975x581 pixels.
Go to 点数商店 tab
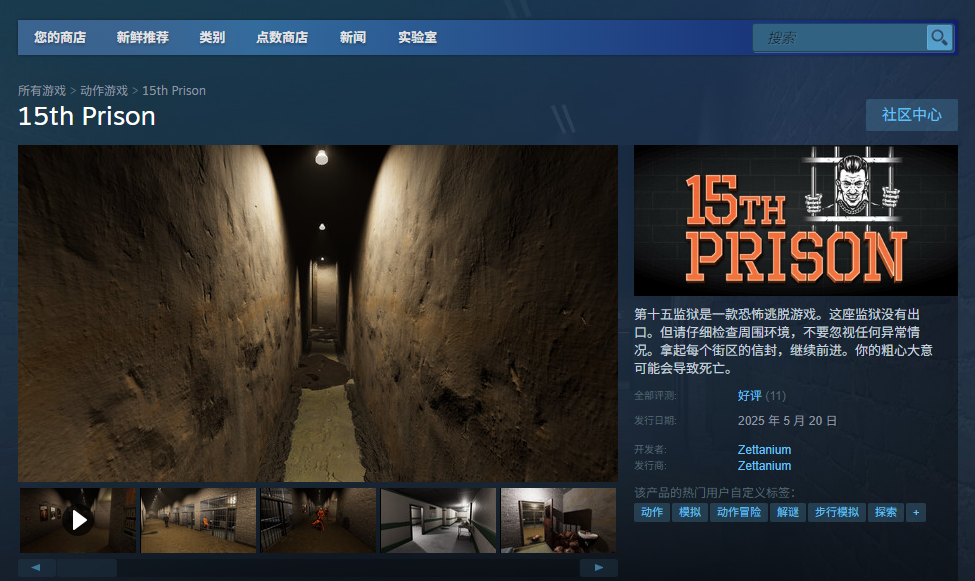(x=282, y=38)
